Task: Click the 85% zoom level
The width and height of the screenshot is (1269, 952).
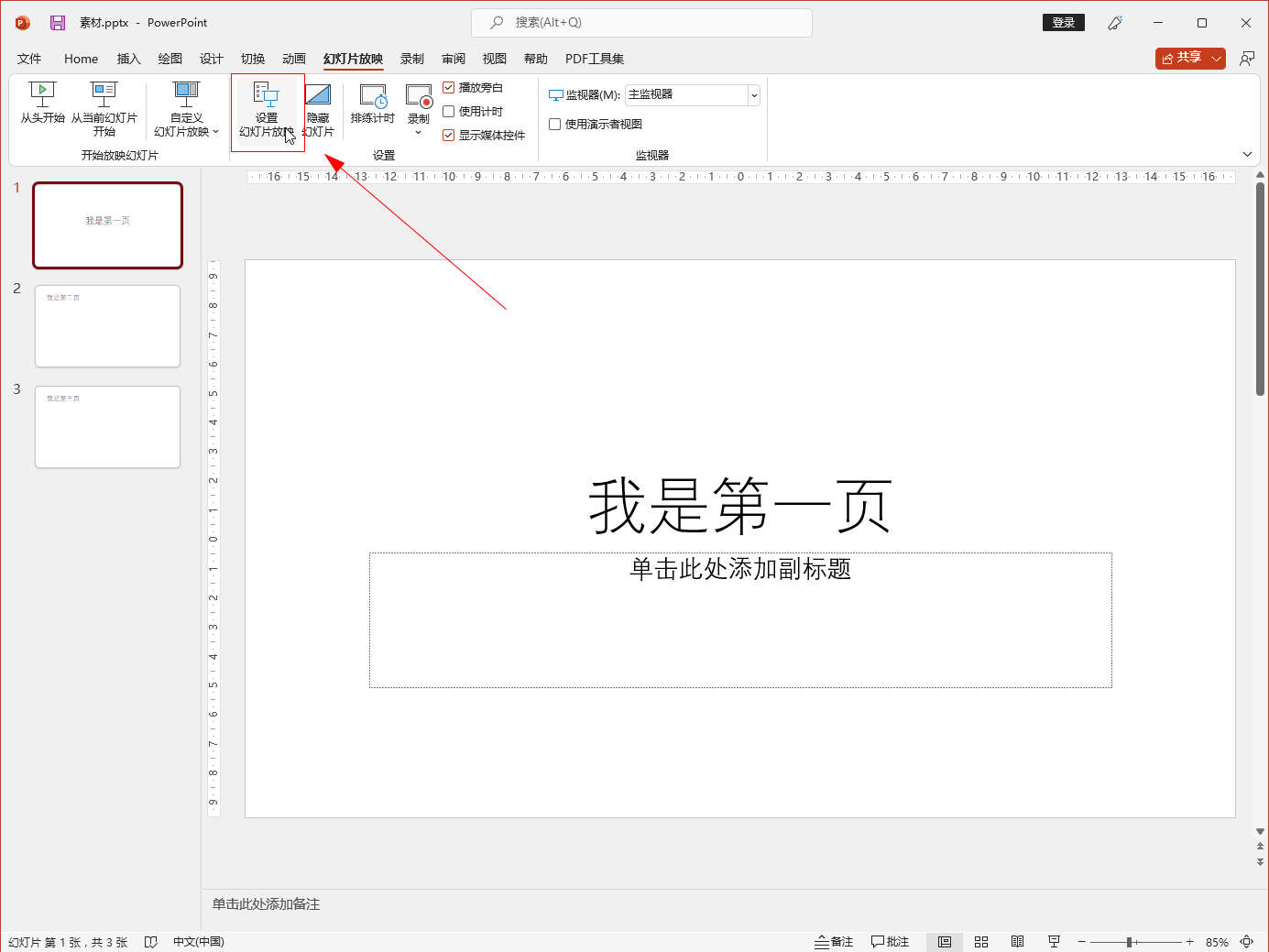Action: point(1217,942)
